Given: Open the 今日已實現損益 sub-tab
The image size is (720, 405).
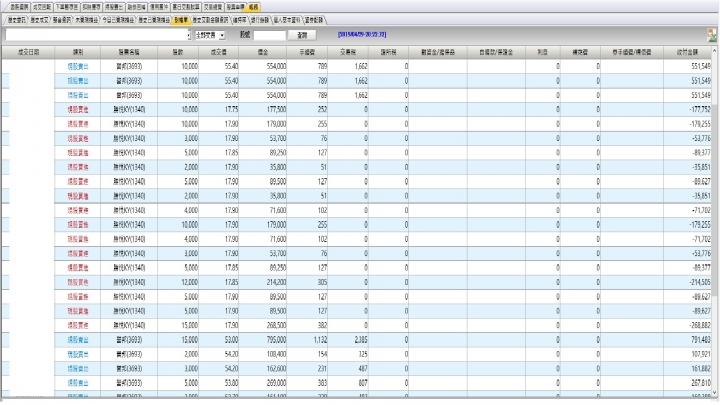Looking at the screenshot, I should [118, 20].
